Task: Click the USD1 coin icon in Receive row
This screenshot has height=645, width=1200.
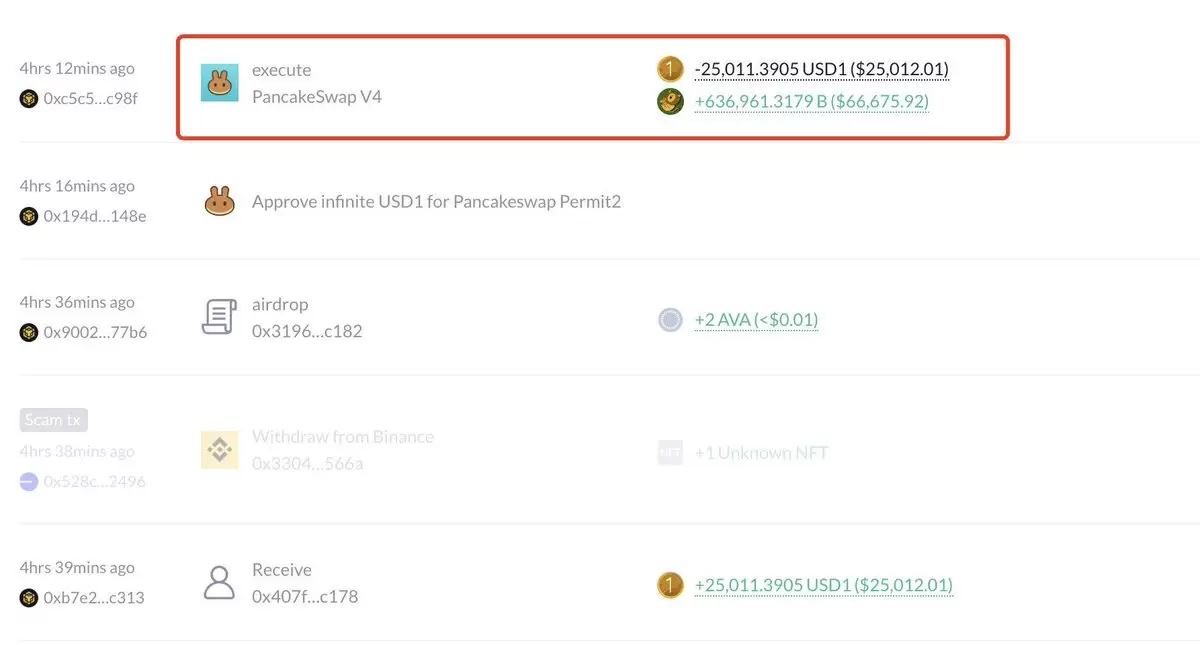Action: (670, 585)
